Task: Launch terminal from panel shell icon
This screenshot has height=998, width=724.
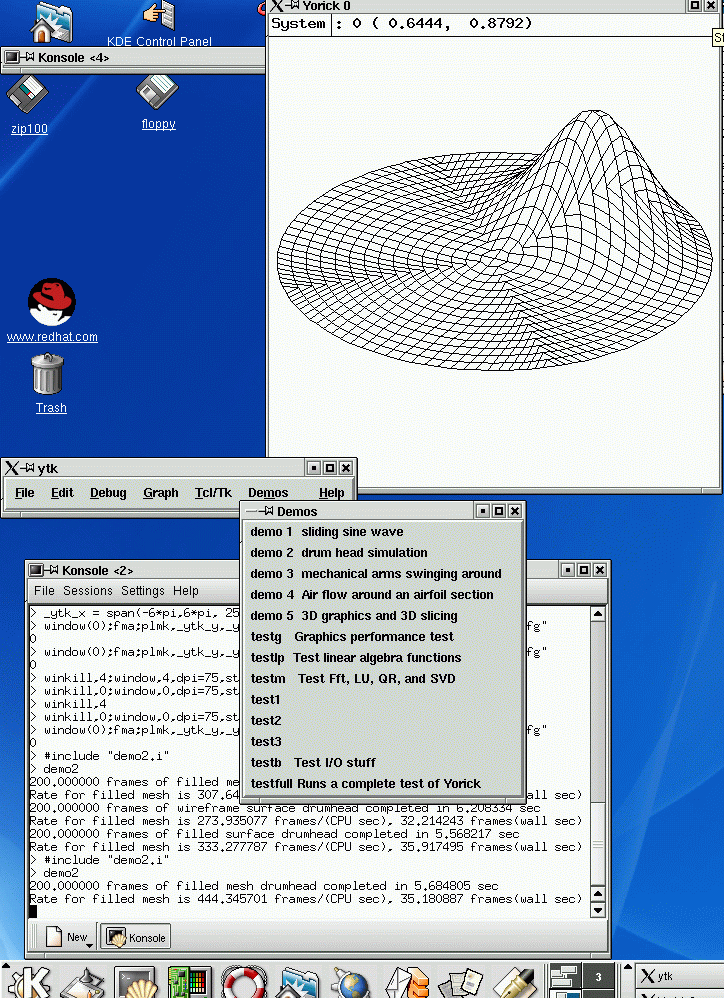Action: (134, 982)
